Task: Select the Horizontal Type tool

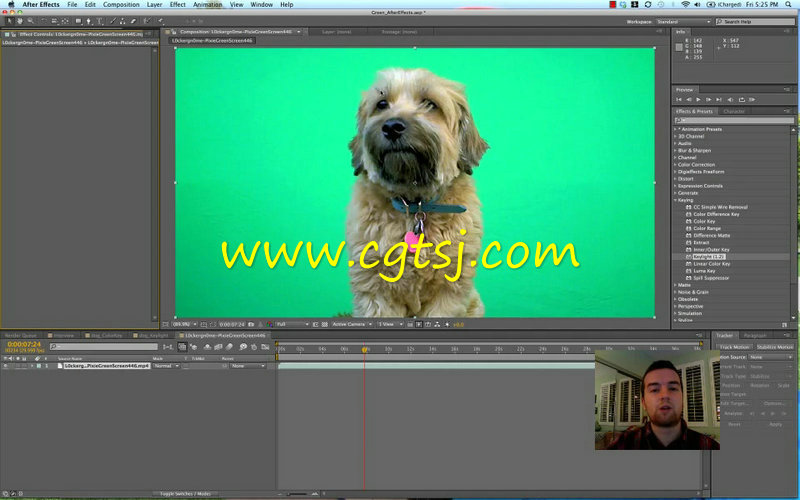Action: click(x=99, y=21)
